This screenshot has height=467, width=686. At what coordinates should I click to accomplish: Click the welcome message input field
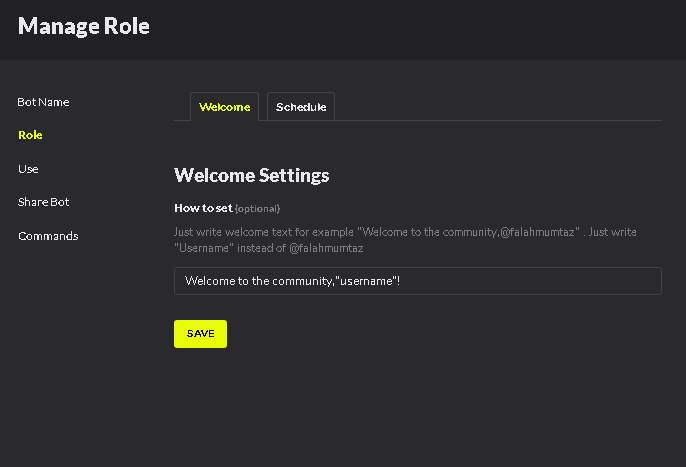coord(418,281)
